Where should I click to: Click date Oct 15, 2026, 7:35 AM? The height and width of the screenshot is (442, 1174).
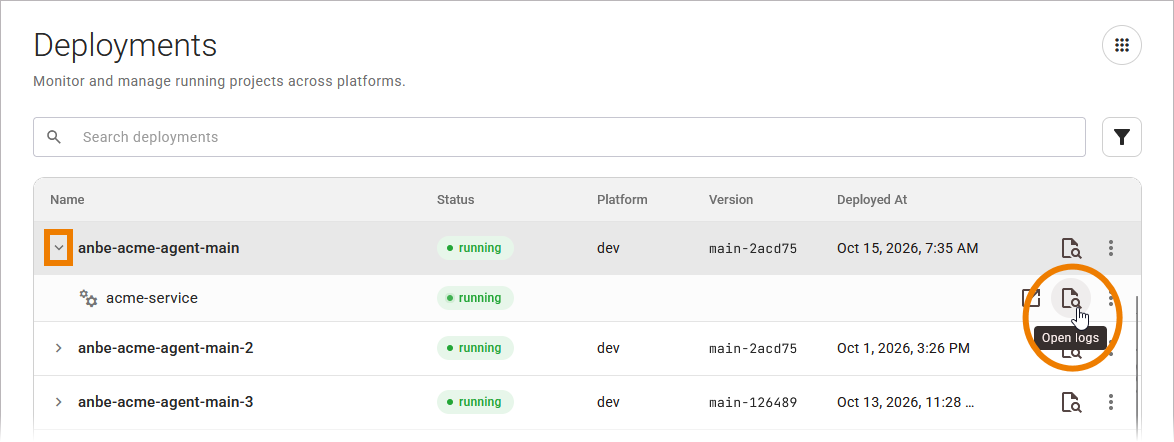pyautogui.click(x=907, y=248)
